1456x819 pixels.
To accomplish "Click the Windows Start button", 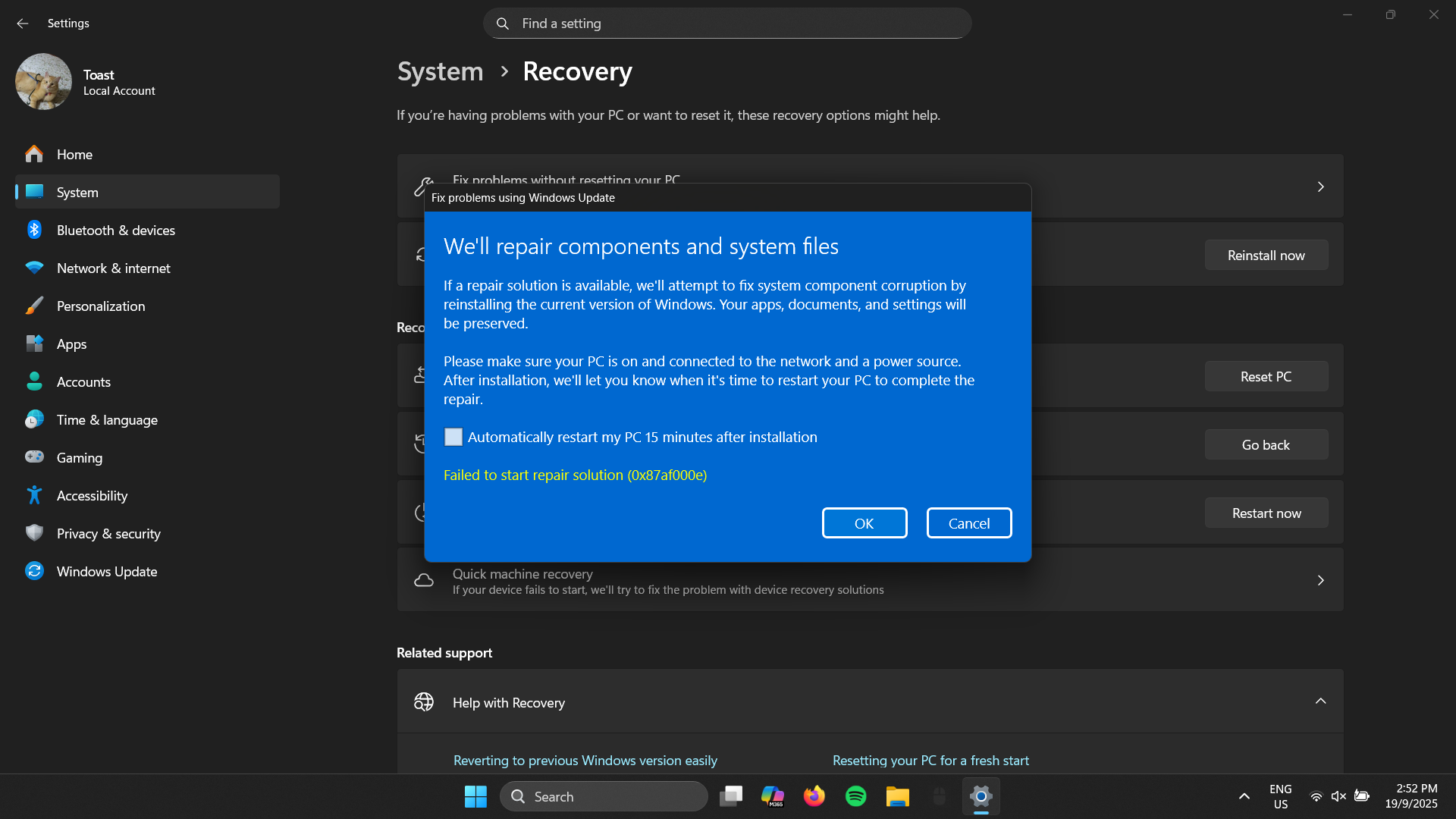I will pyautogui.click(x=475, y=796).
